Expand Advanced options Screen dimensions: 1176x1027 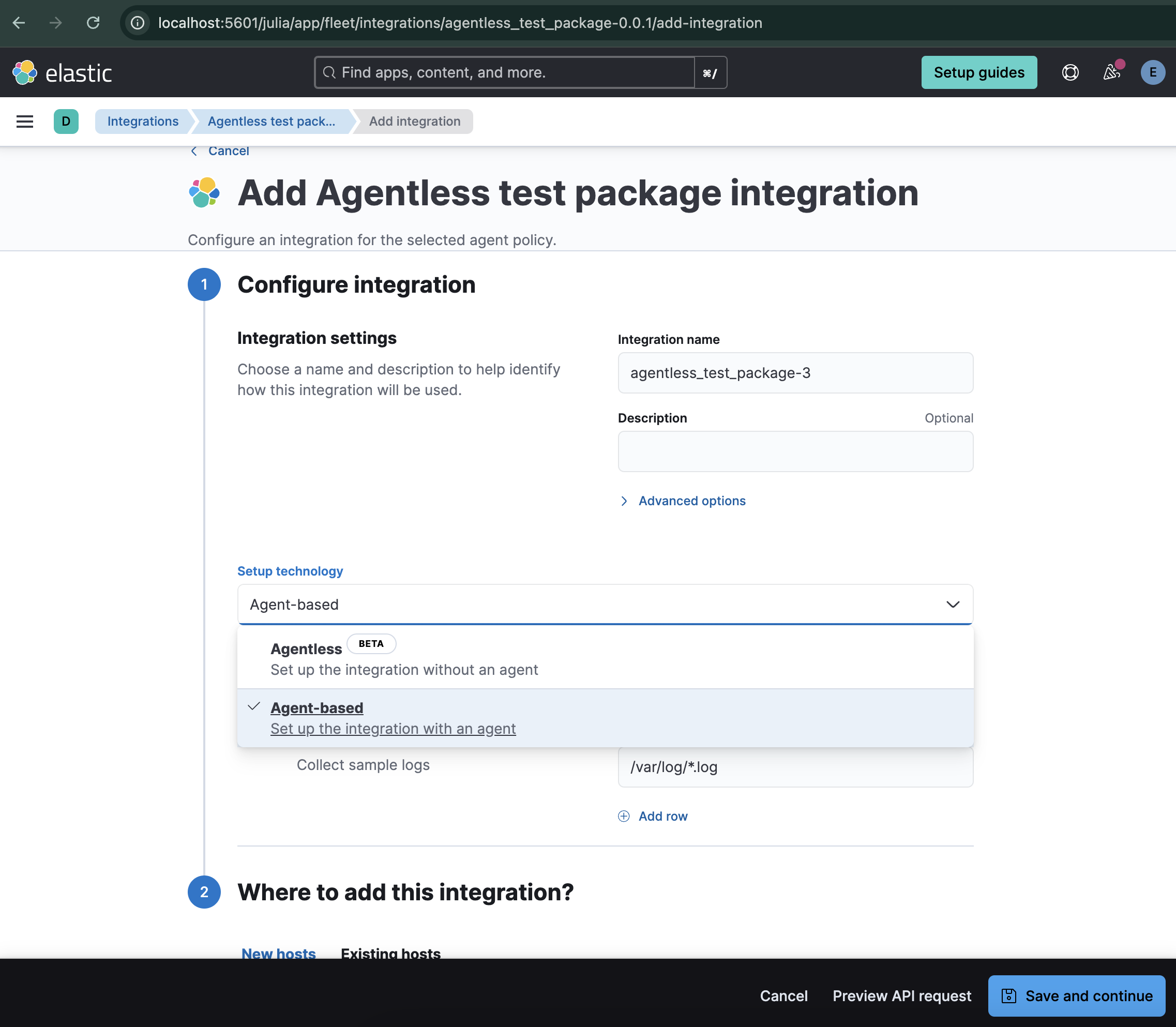[683, 501]
